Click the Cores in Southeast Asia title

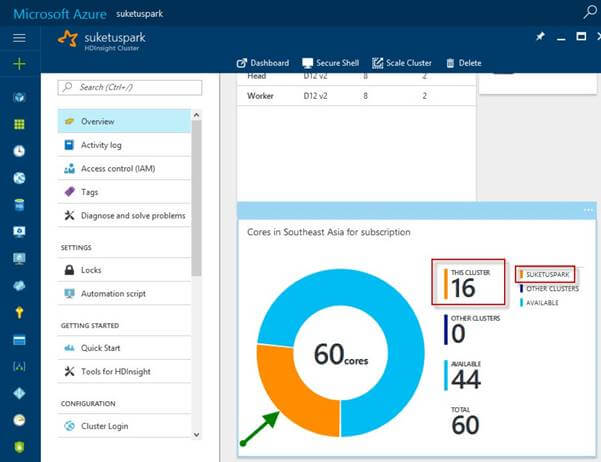pyautogui.click(x=329, y=232)
